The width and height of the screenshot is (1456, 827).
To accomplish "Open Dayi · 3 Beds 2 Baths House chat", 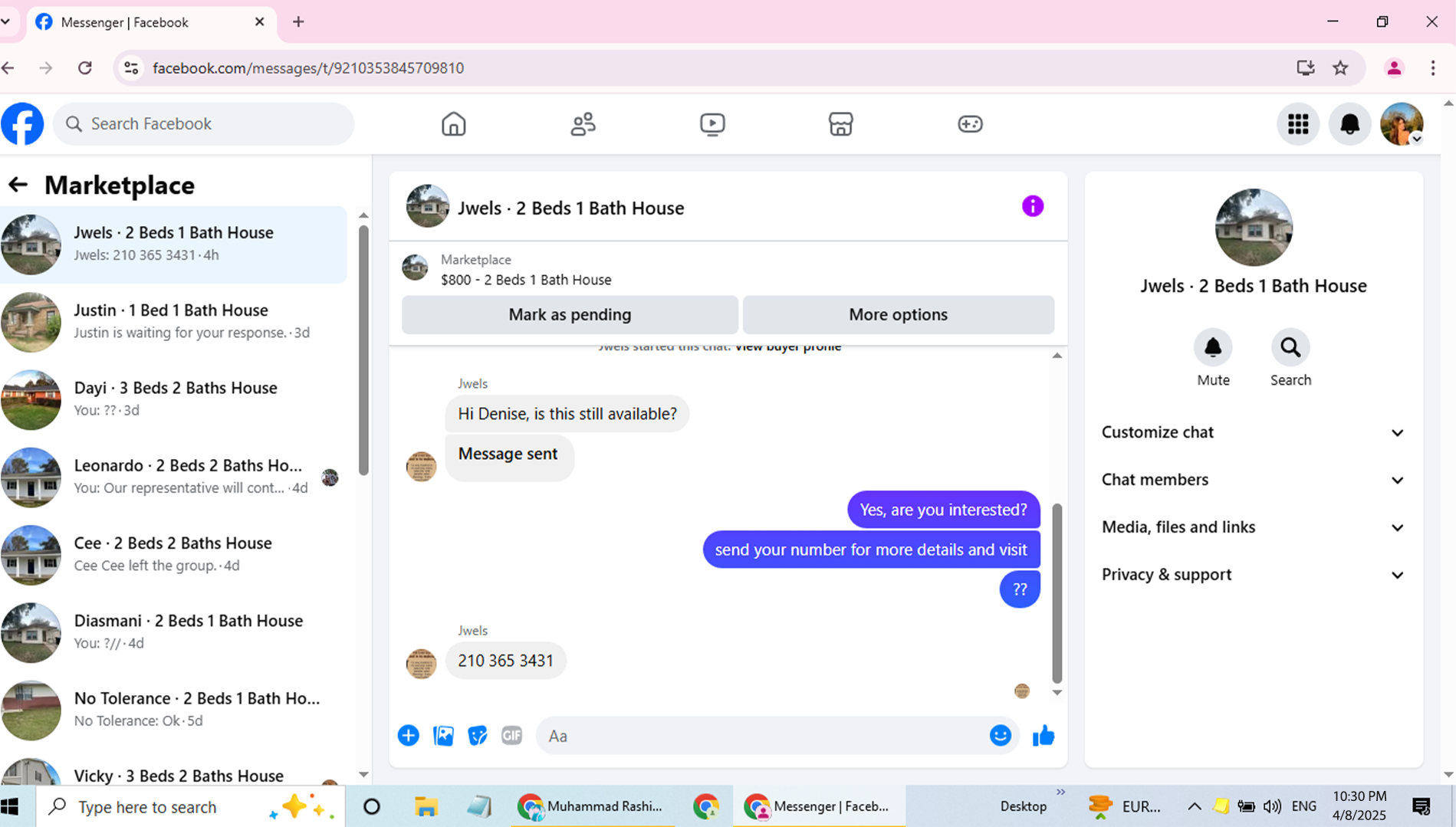I will pos(173,399).
